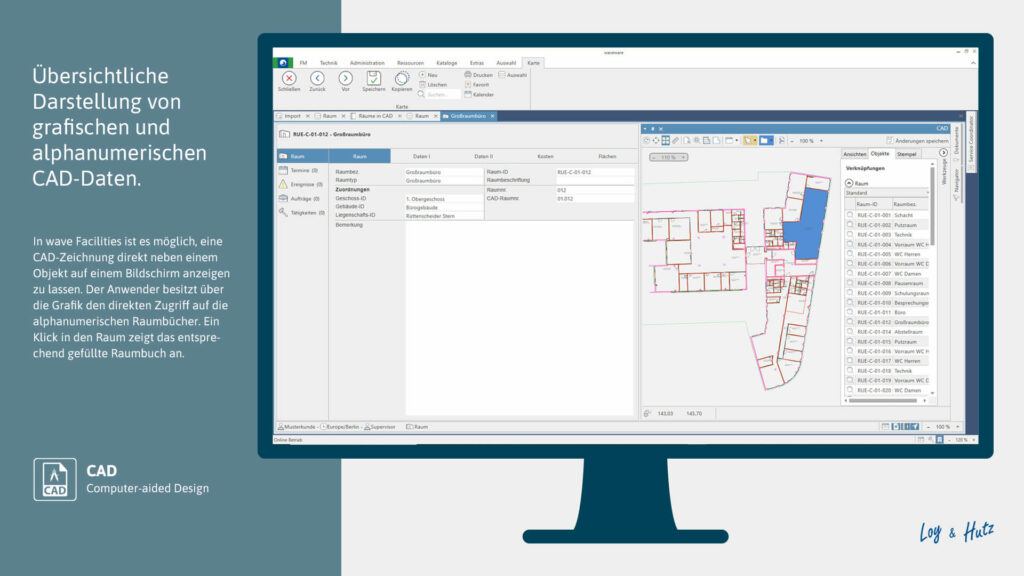Open the zoom percentage dropdown in CAD toolbar

[820, 139]
